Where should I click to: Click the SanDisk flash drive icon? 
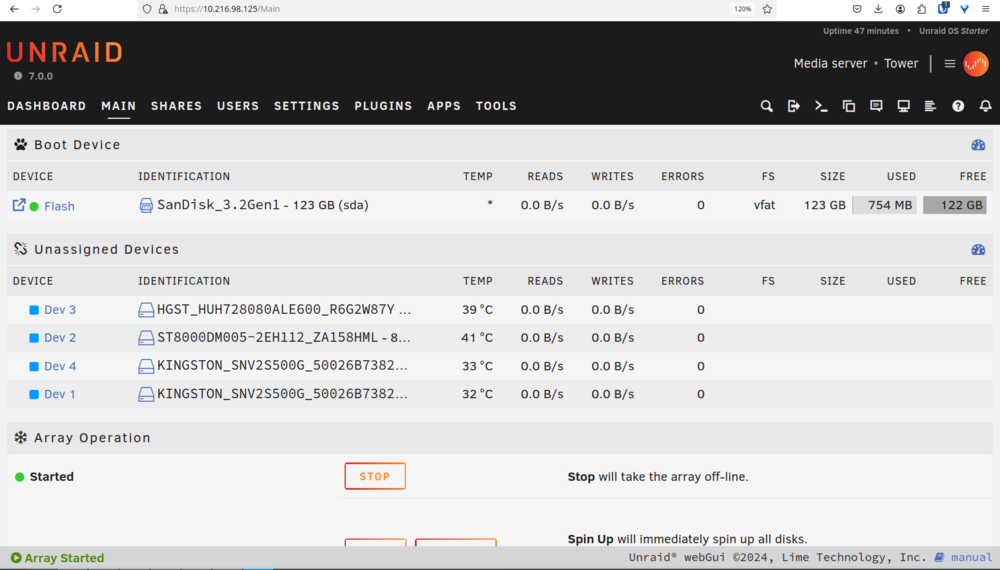(145, 205)
